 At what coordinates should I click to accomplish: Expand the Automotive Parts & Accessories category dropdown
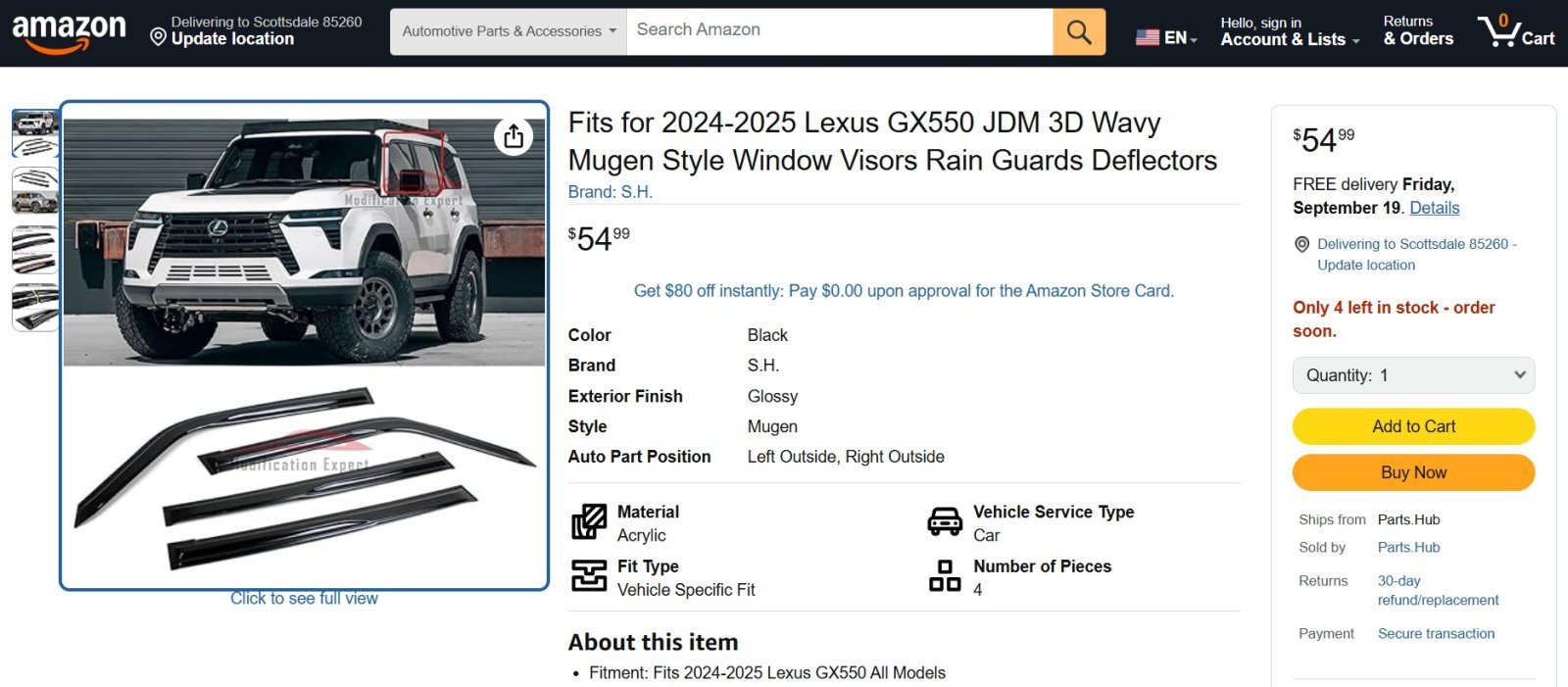508,30
